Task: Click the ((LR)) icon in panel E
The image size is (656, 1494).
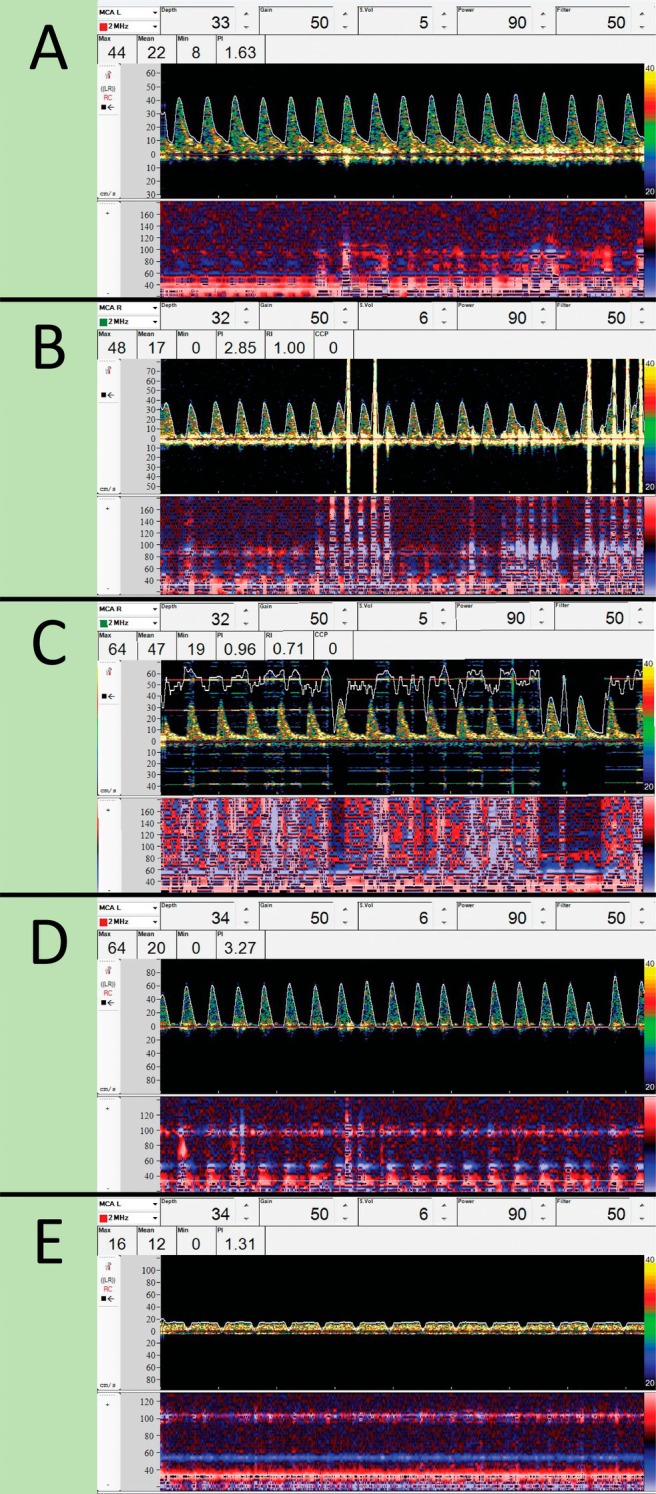Action: (x=107, y=1280)
